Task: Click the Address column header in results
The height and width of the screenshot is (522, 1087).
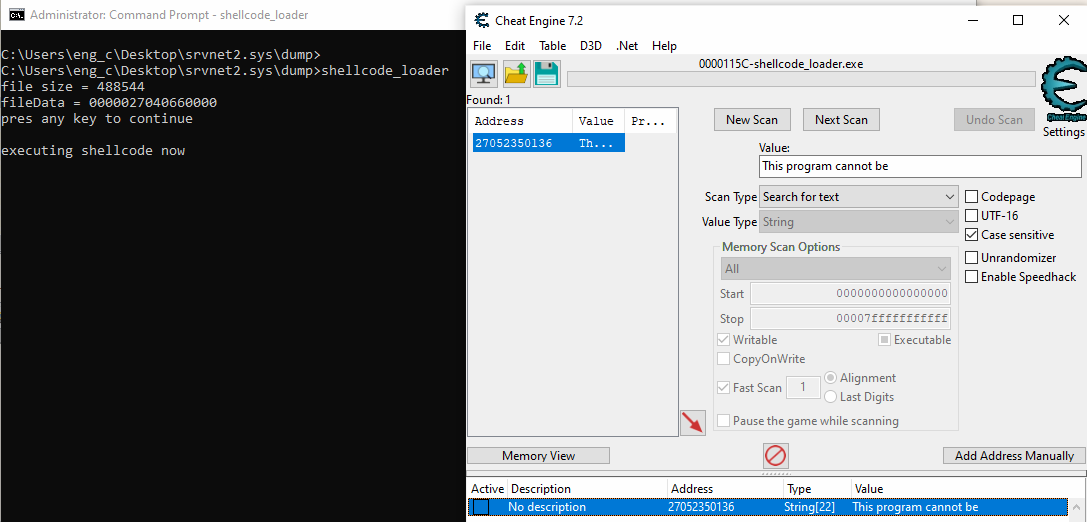Action: pos(521,121)
